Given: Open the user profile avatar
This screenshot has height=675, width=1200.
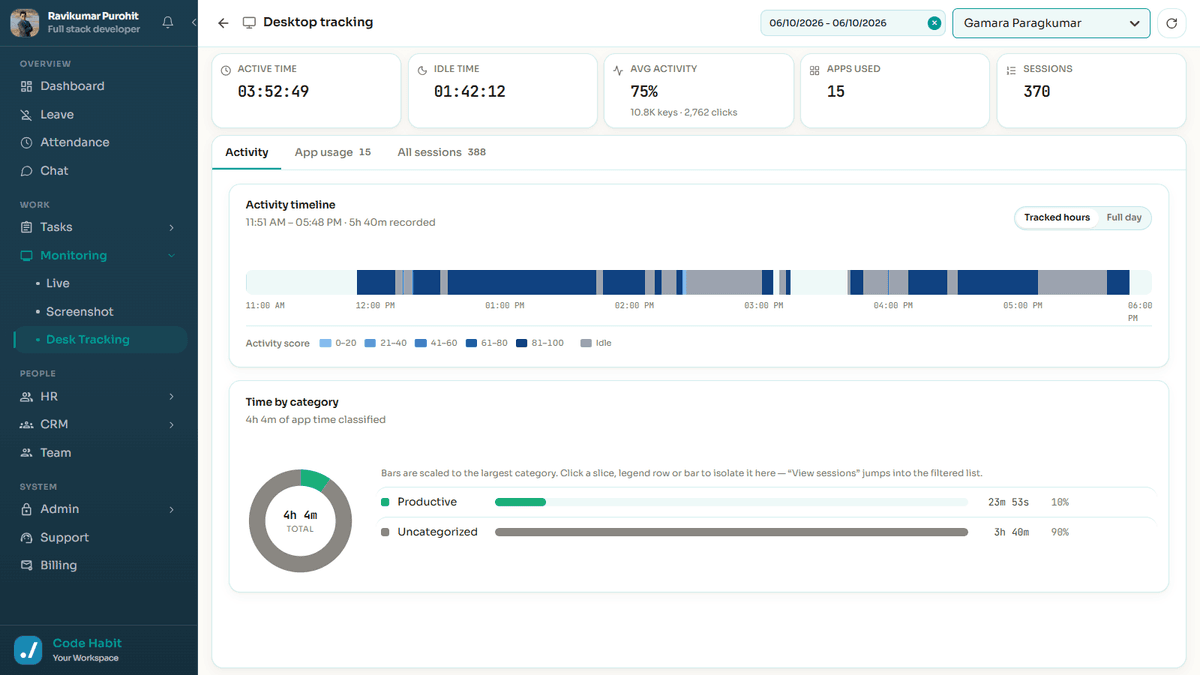Looking at the screenshot, I should click(x=25, y=22).
